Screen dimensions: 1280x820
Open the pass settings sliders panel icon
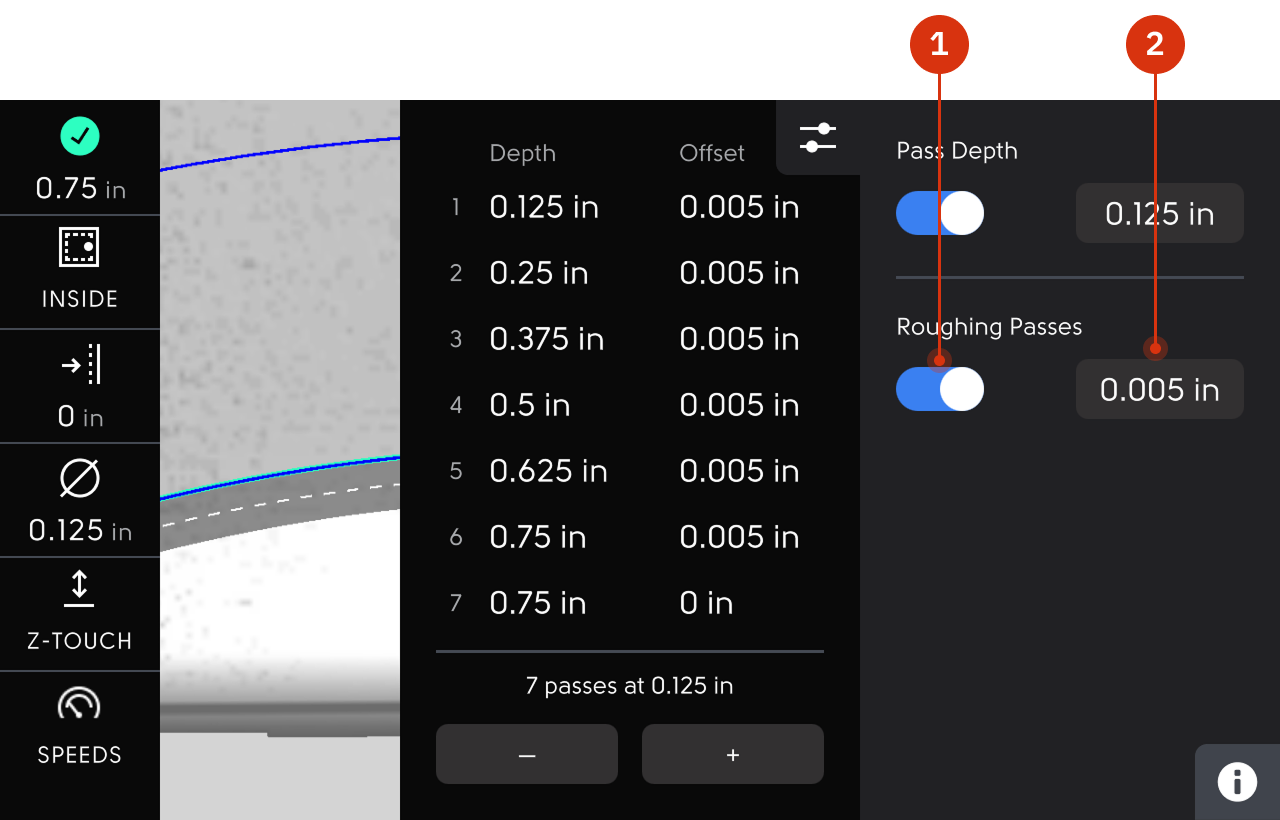pos(818,138)
